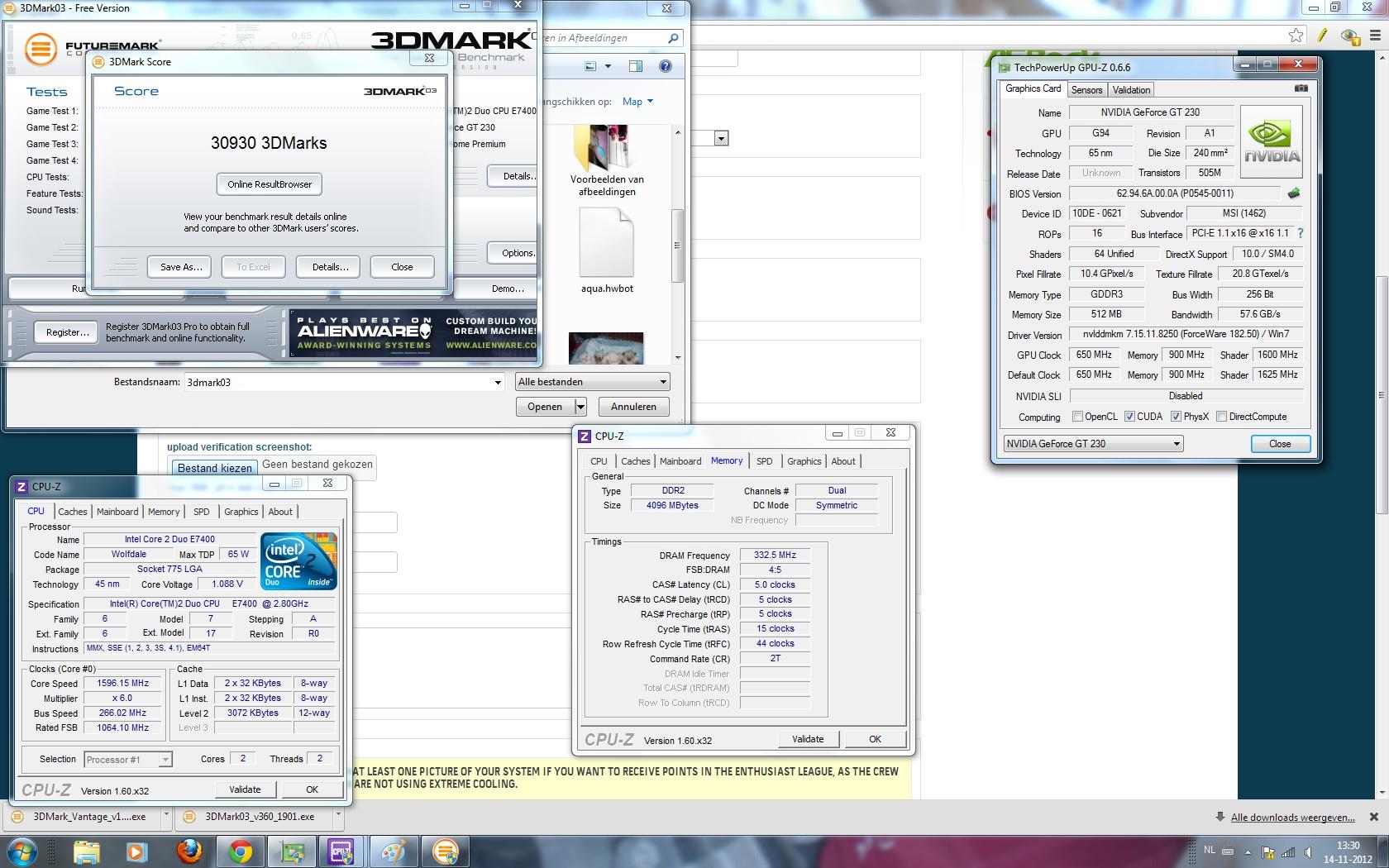Open the Caches tab in the CPU-Z memory window
The width and height of the screenshot is (1389, 868).
[635, 461]
